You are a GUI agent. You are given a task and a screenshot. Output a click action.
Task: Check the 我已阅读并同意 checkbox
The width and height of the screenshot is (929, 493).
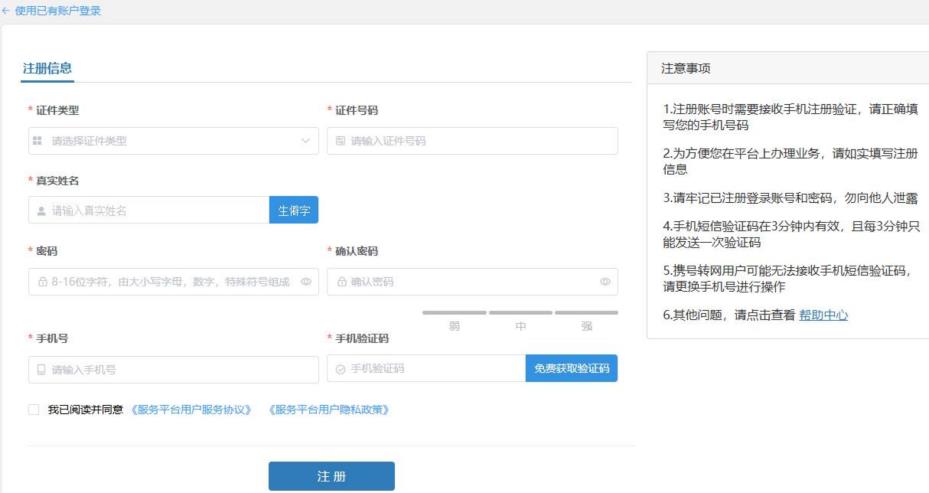[34, 409]
